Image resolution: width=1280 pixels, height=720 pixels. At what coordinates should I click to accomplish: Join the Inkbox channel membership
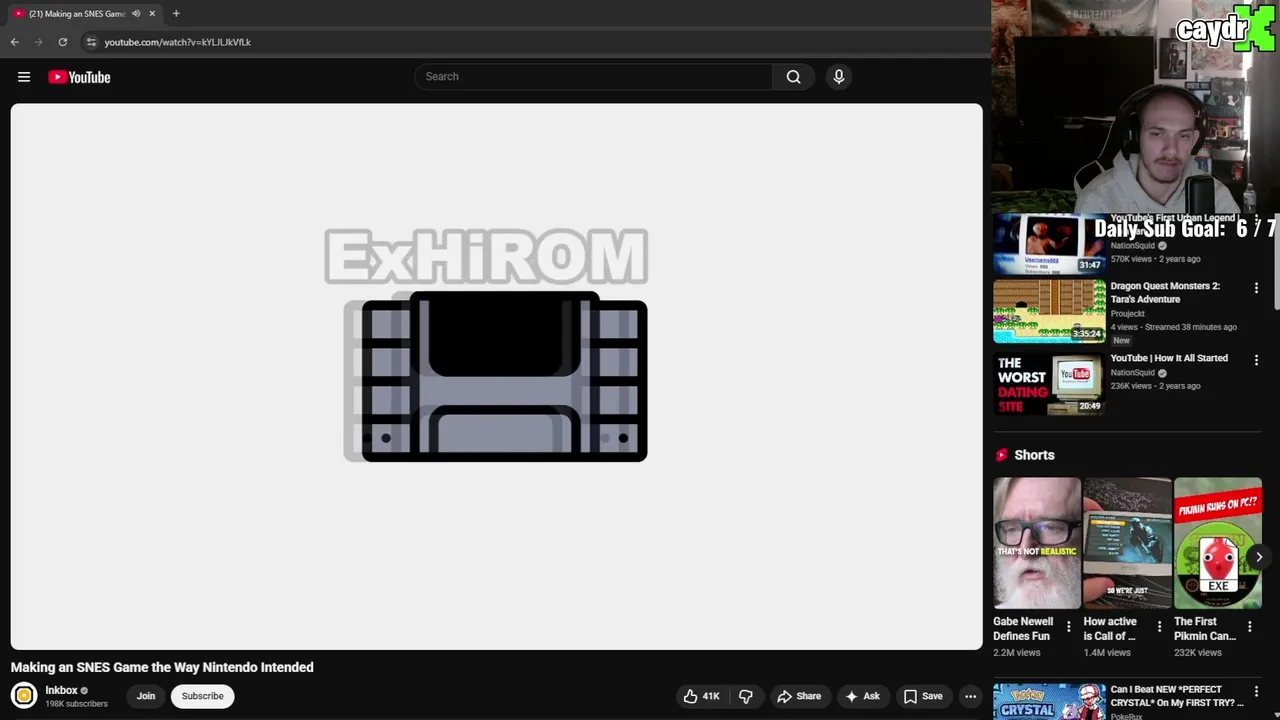tap(146, 696)
